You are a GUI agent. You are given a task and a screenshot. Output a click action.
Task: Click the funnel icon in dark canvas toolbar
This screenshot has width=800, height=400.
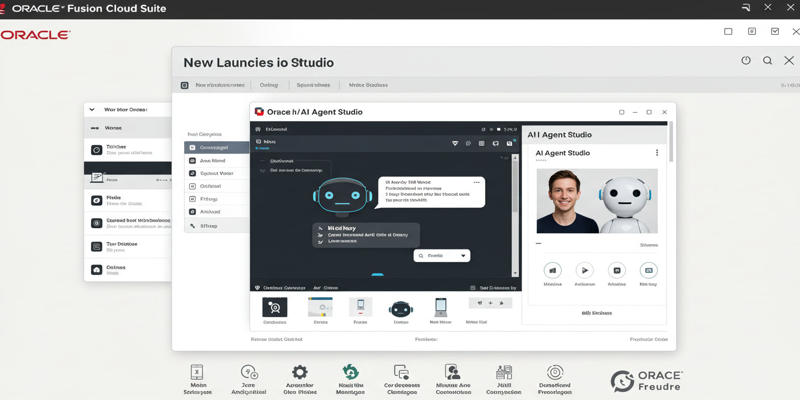455,143
